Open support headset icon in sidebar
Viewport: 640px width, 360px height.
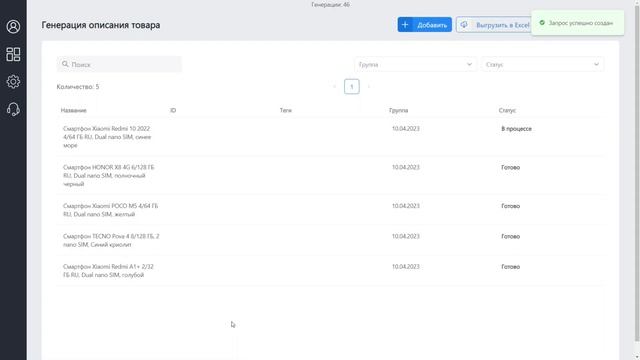13,109
